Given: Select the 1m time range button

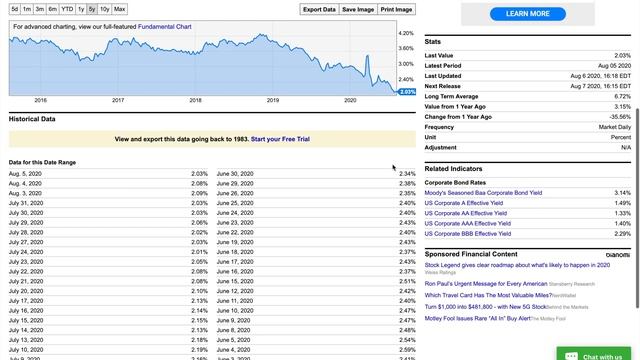Looking at the screenshot, I should click(27, 9).
